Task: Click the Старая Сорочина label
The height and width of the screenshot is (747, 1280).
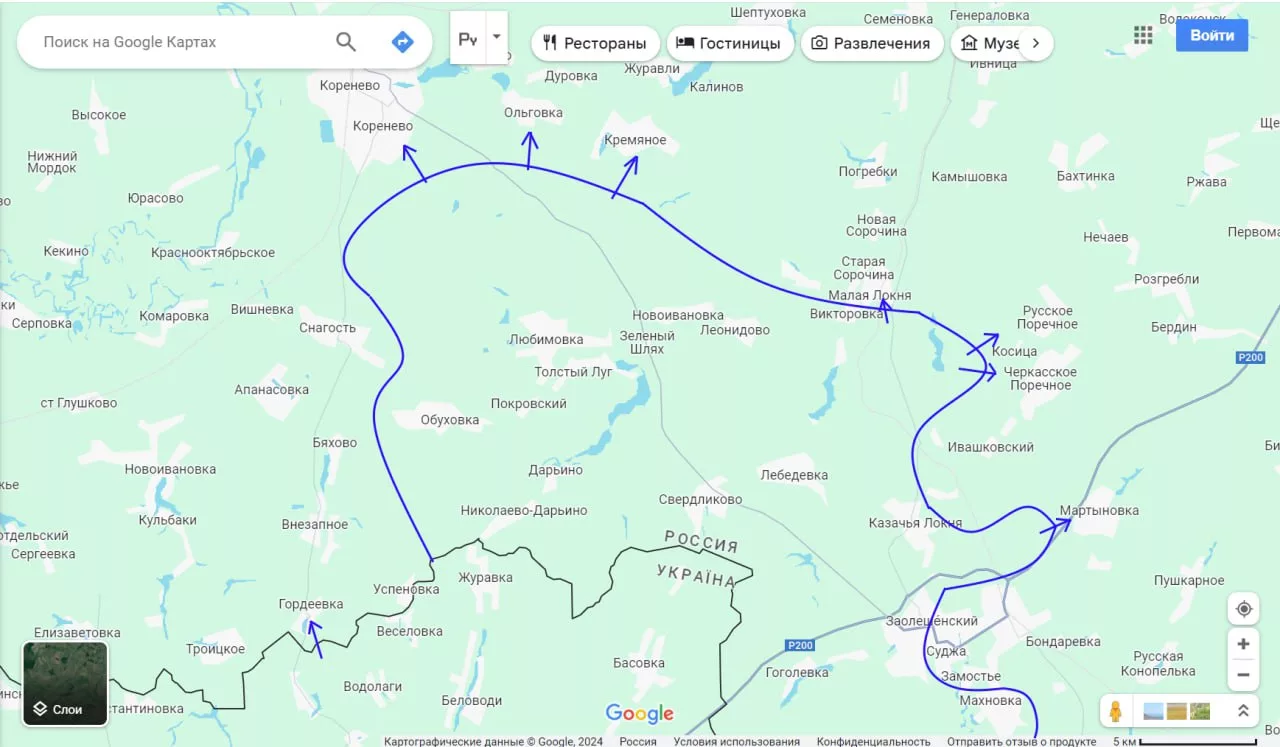Action: (863, 268)
